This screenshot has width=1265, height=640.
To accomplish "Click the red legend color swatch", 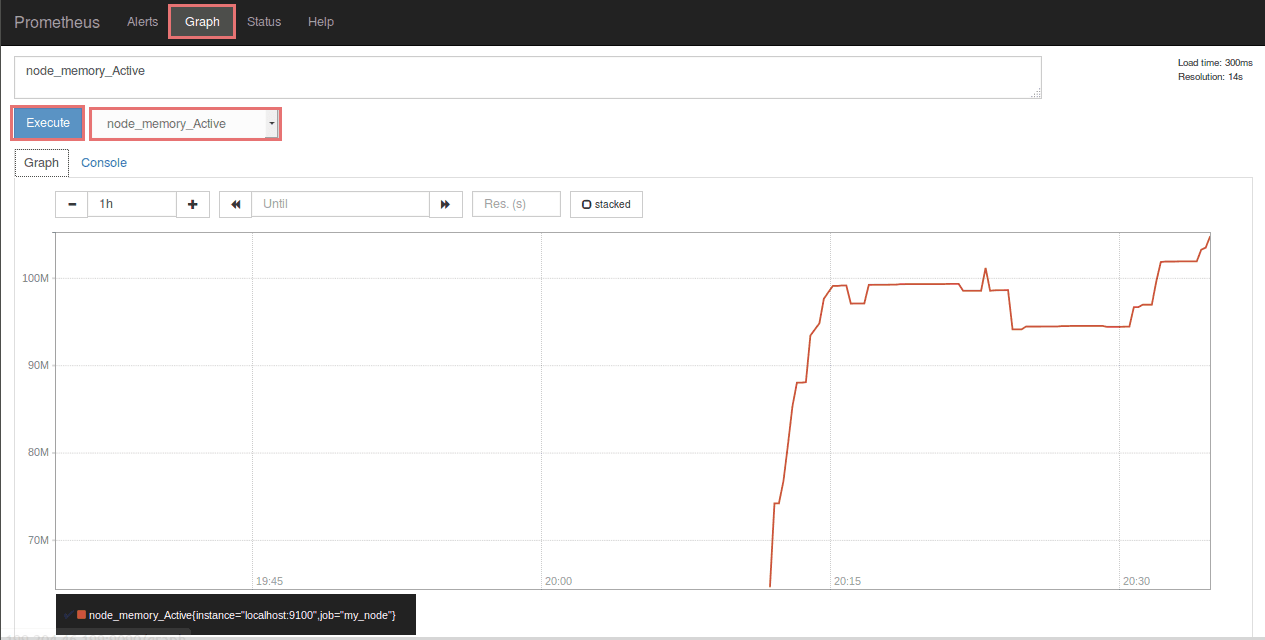I will [81, 615].
